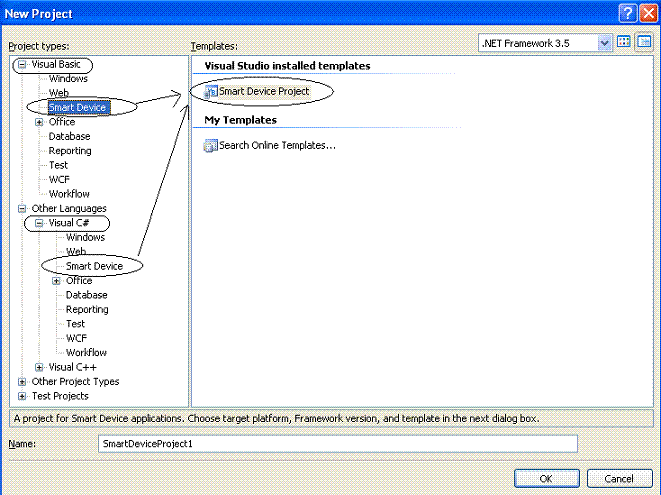Select Web under Visual C#

[x=76, y=252]
